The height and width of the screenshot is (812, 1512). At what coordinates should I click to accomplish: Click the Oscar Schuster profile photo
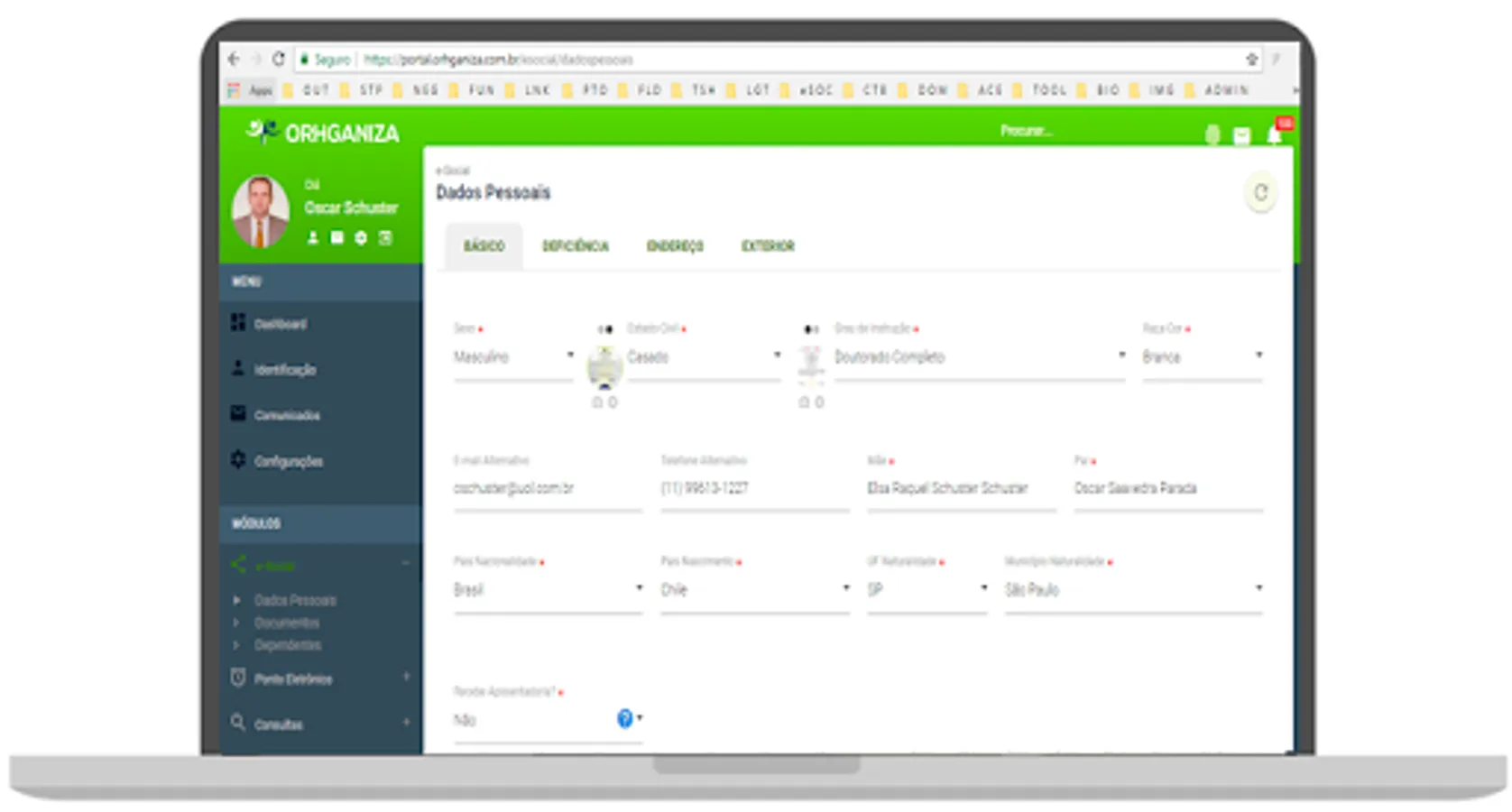pos(261,211)
